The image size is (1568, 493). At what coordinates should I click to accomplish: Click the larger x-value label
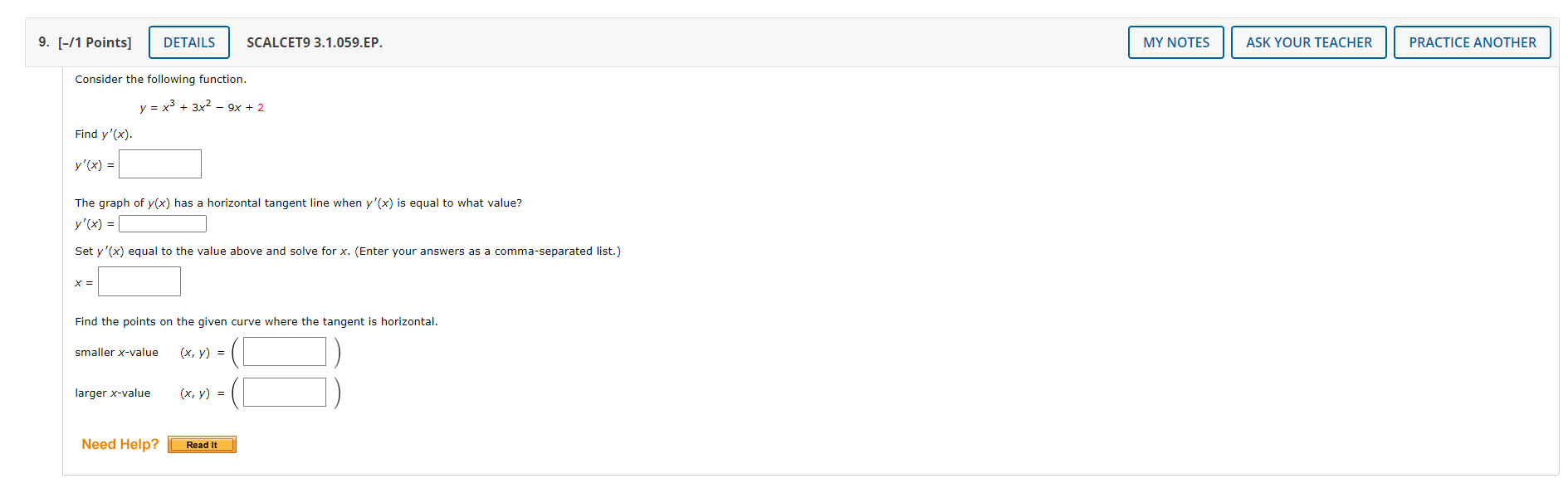point(113,393)
